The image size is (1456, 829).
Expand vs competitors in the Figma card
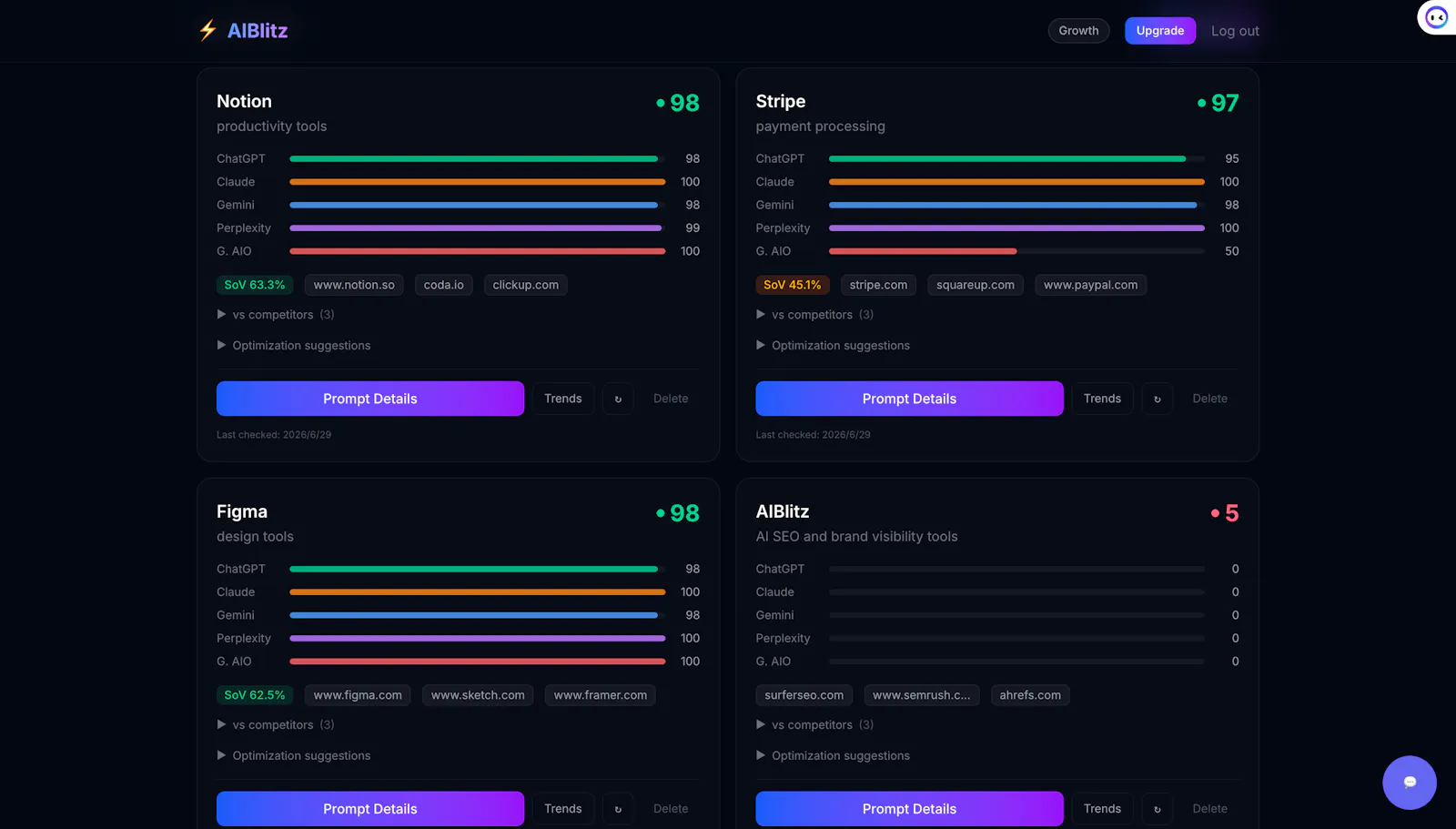[276, 725]
